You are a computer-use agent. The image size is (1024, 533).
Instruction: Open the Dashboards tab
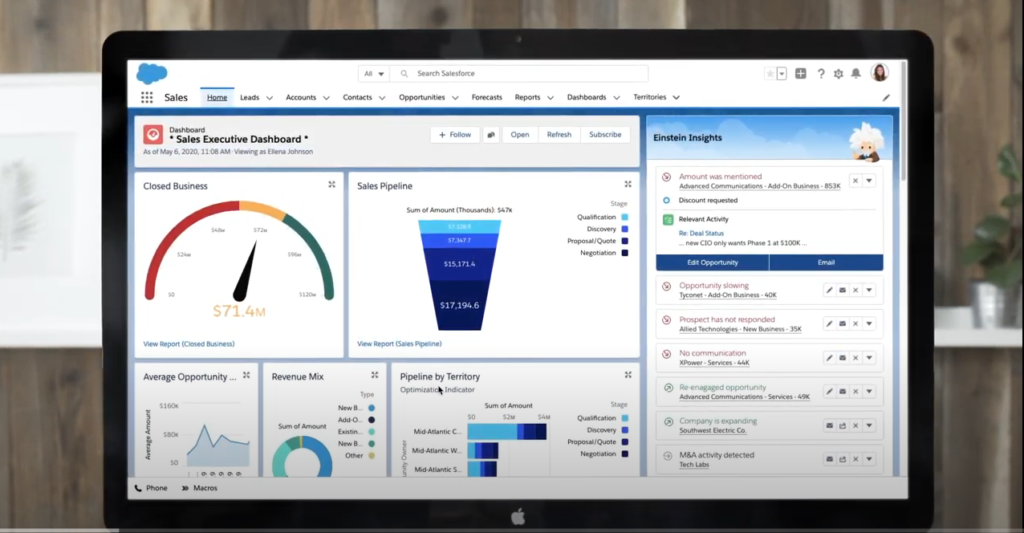coord(586,97)
